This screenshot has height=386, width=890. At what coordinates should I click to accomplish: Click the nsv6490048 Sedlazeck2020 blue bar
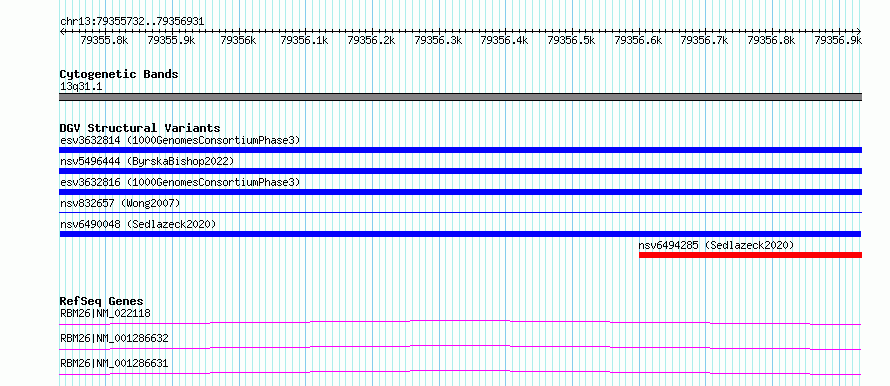[x=460, y=234]
